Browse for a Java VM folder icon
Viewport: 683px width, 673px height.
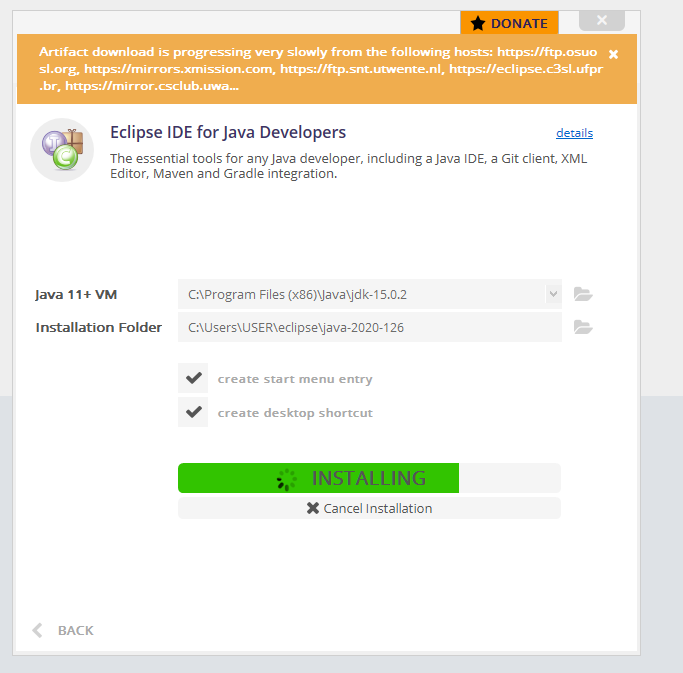pyautogui.click(x=583, y=294)
